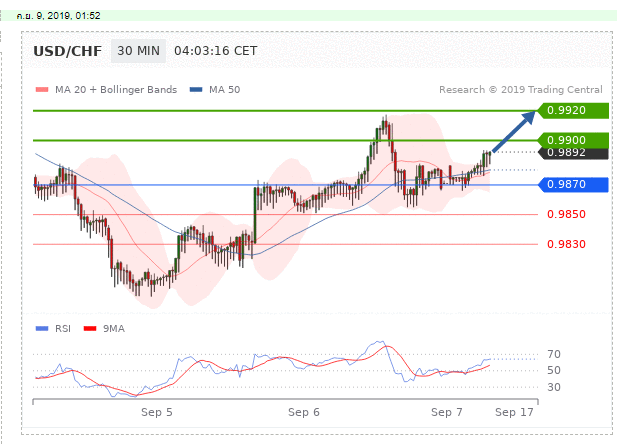The height and width of the screenshot is (446, 617).
Task: Click the Sep 17 date axis label
Action: tap(514, 412)
